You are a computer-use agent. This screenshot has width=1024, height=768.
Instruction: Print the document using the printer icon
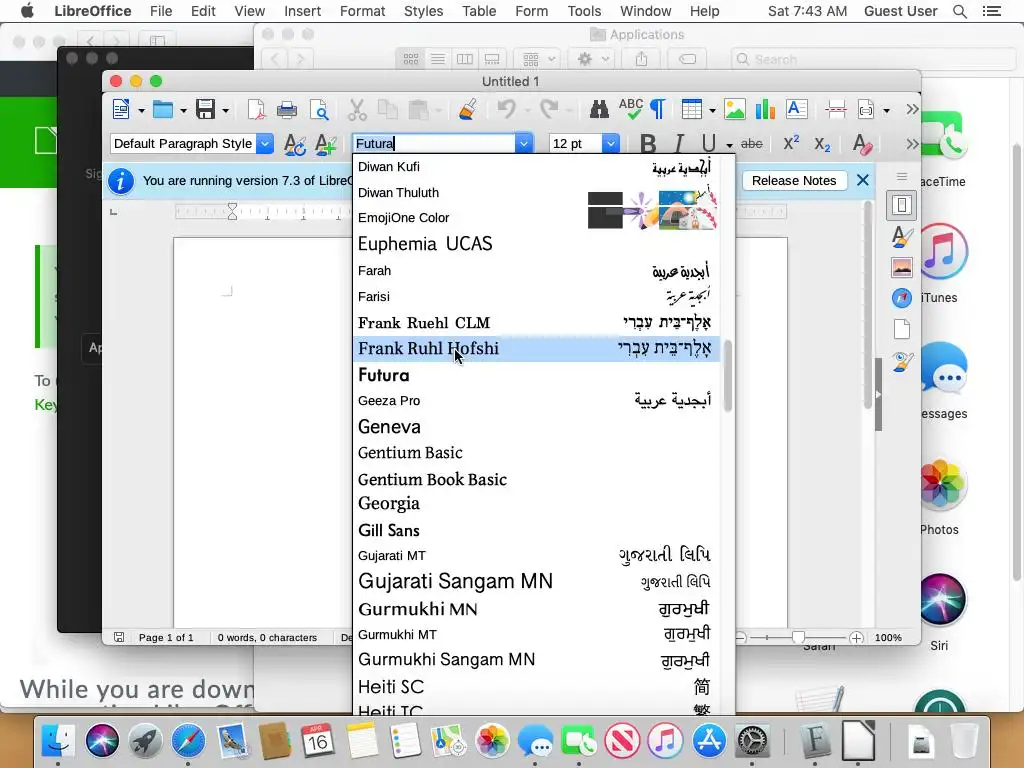pos(287,110)
